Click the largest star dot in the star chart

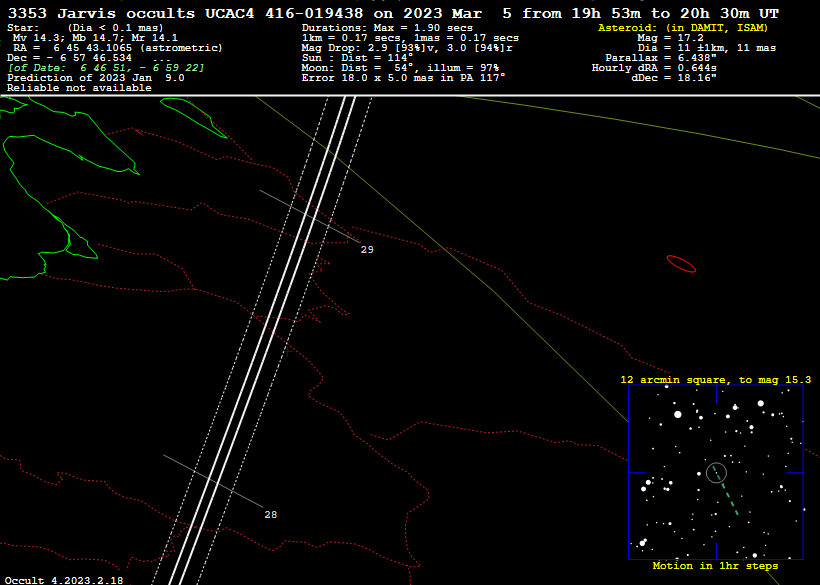[x=678, y=415]
